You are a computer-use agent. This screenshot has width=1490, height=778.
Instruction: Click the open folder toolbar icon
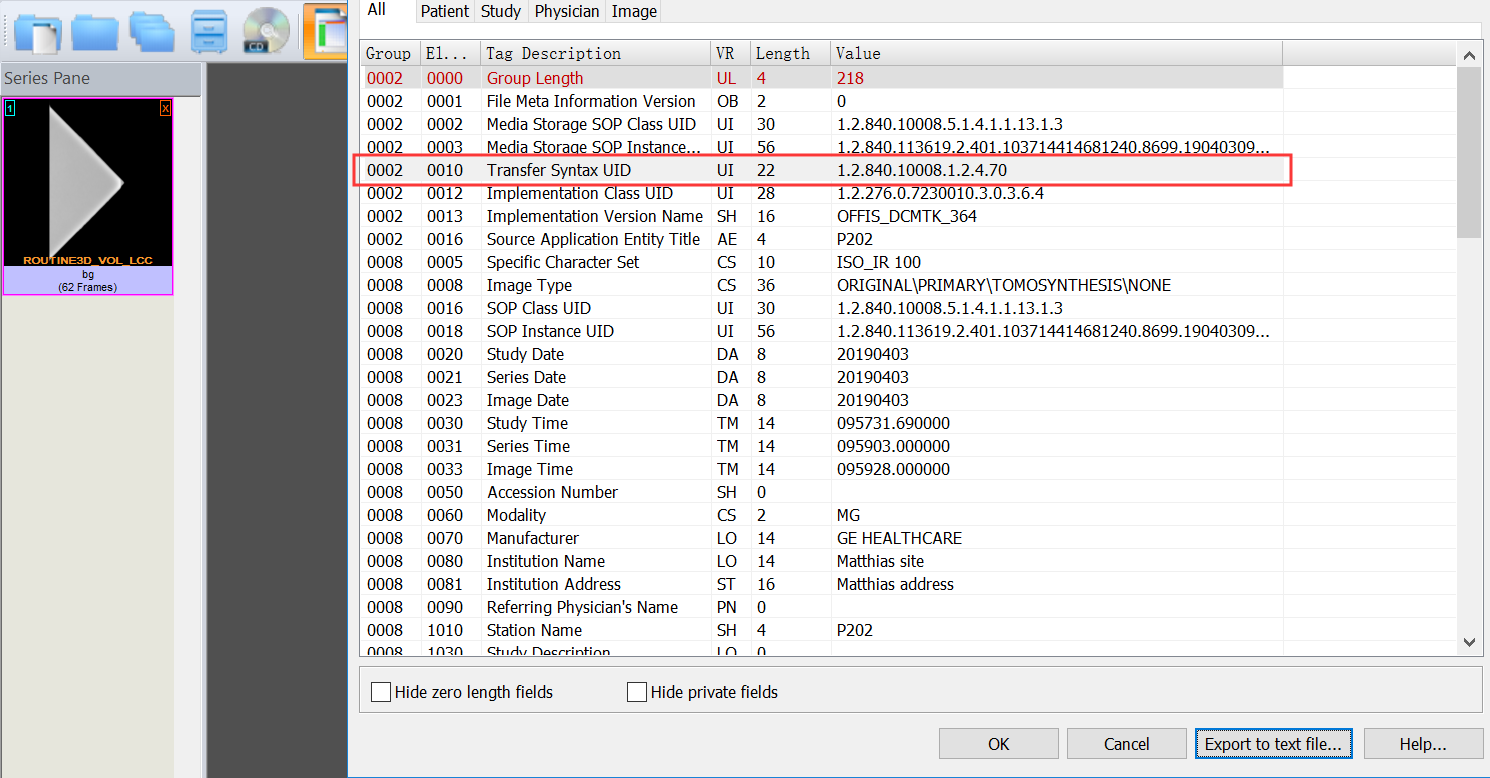93,32
